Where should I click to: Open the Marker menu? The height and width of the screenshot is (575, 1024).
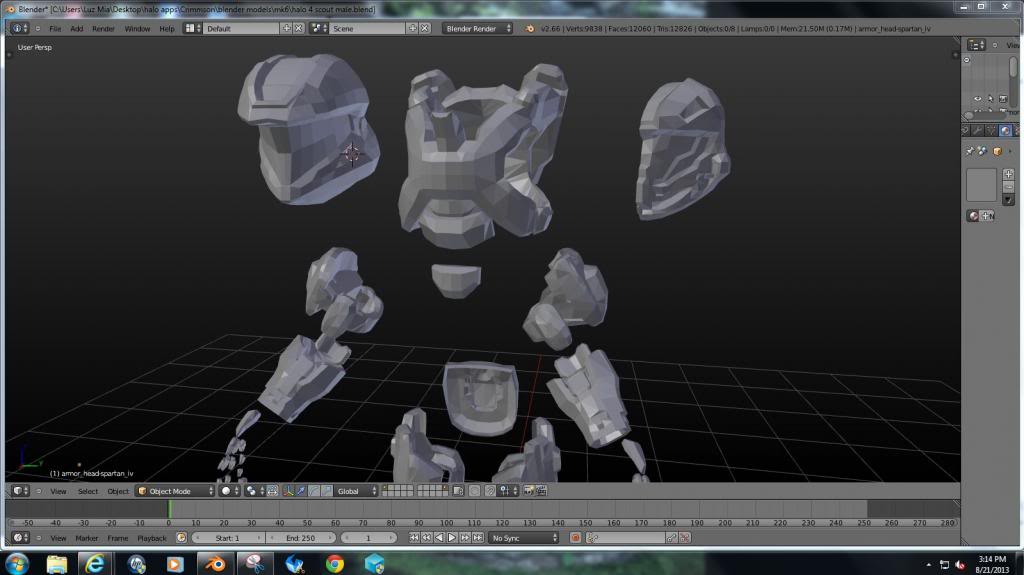click(x=86, y=538)
